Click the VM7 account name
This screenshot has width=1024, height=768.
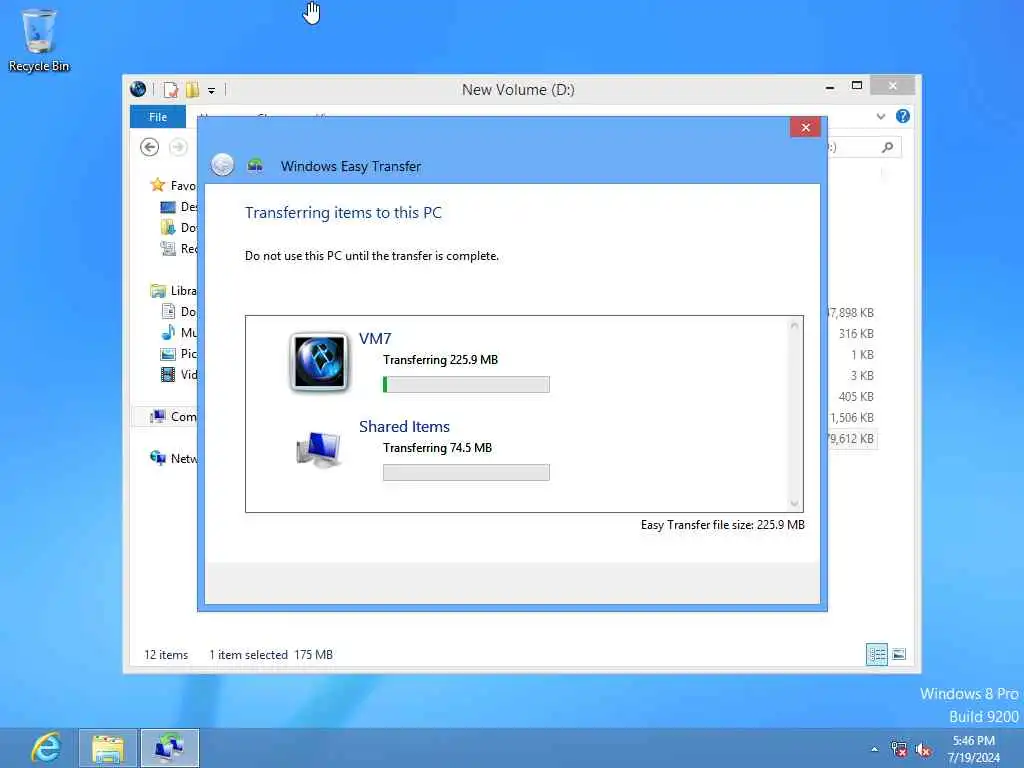[x=375, y=338]
